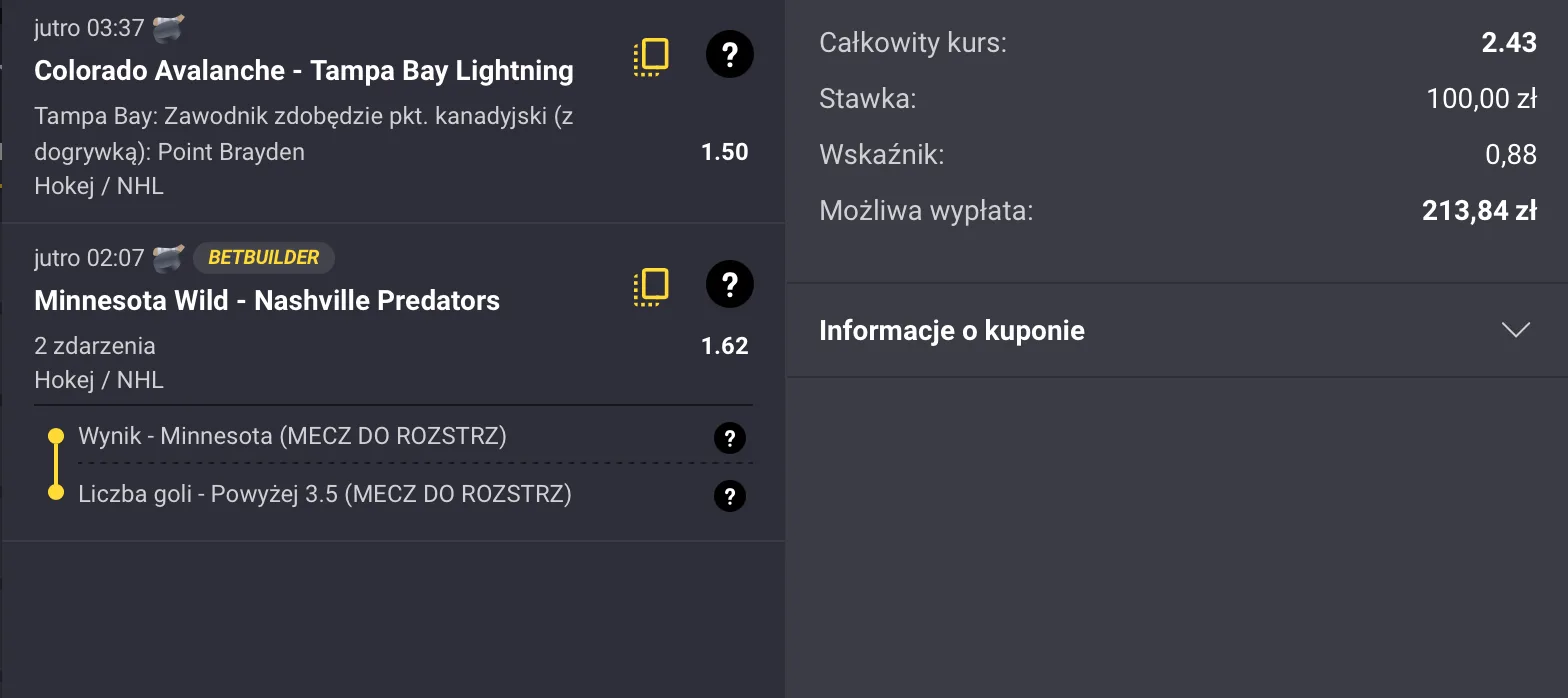
Task: Click the Możliwa wypłata amount 213,84 zł
Action: [x=1478, y=210]
